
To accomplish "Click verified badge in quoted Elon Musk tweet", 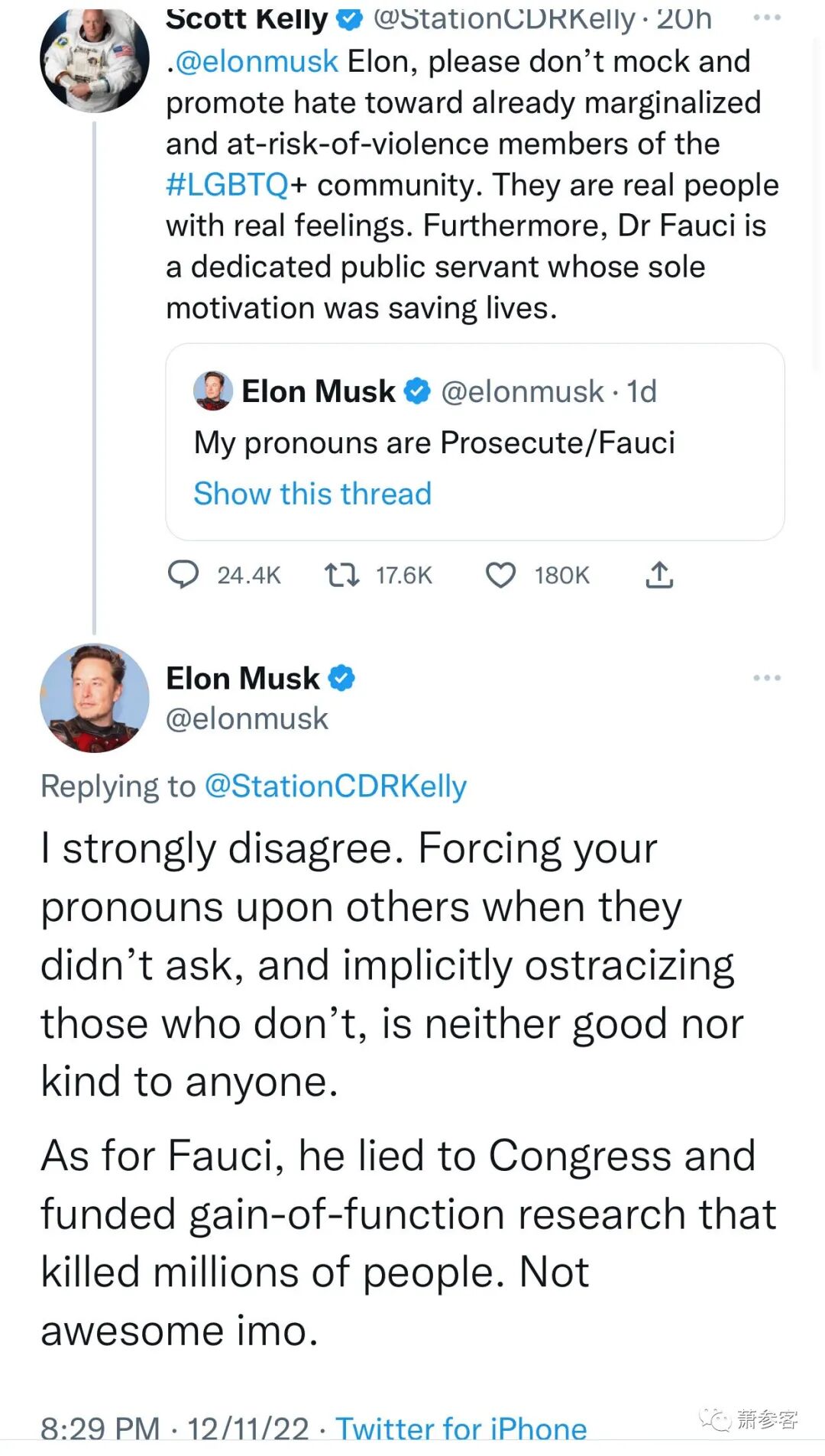I will (417, 391).
